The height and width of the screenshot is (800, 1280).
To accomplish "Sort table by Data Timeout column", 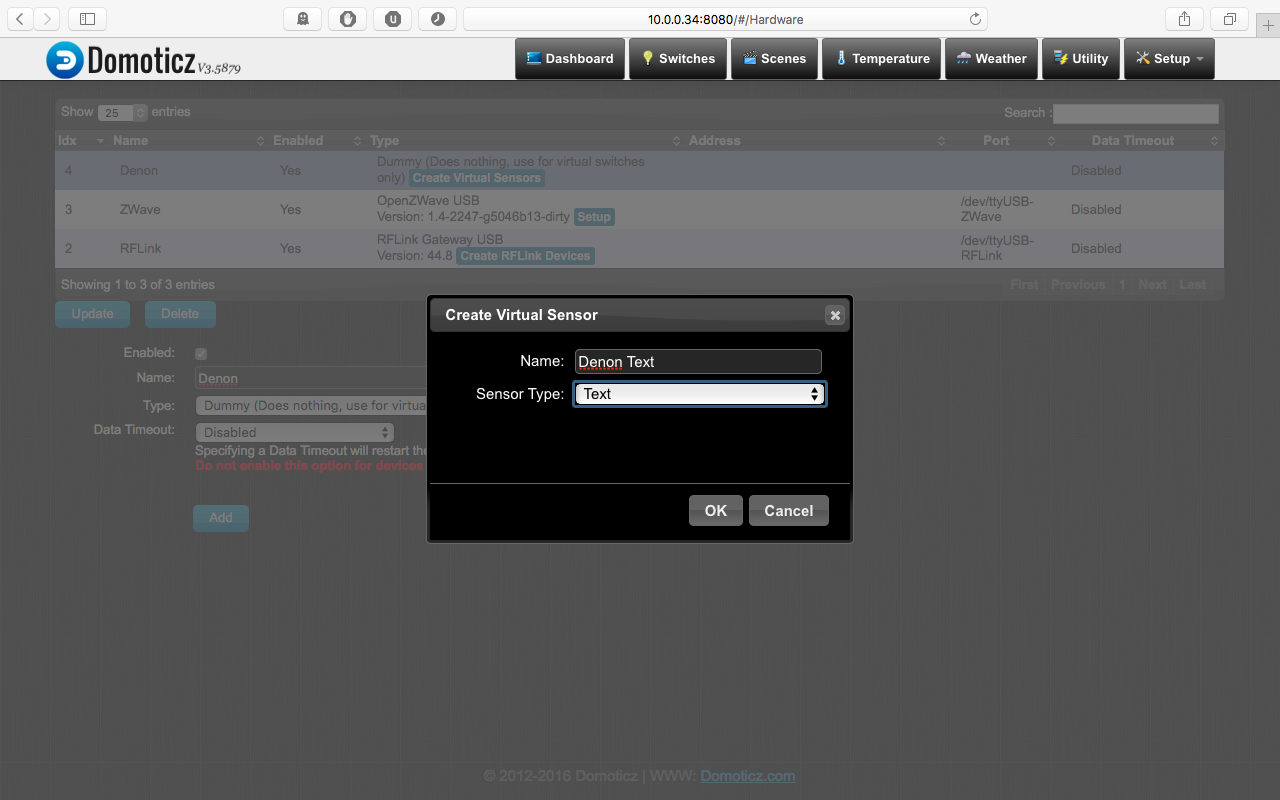I will click(x=1141, y=141).
